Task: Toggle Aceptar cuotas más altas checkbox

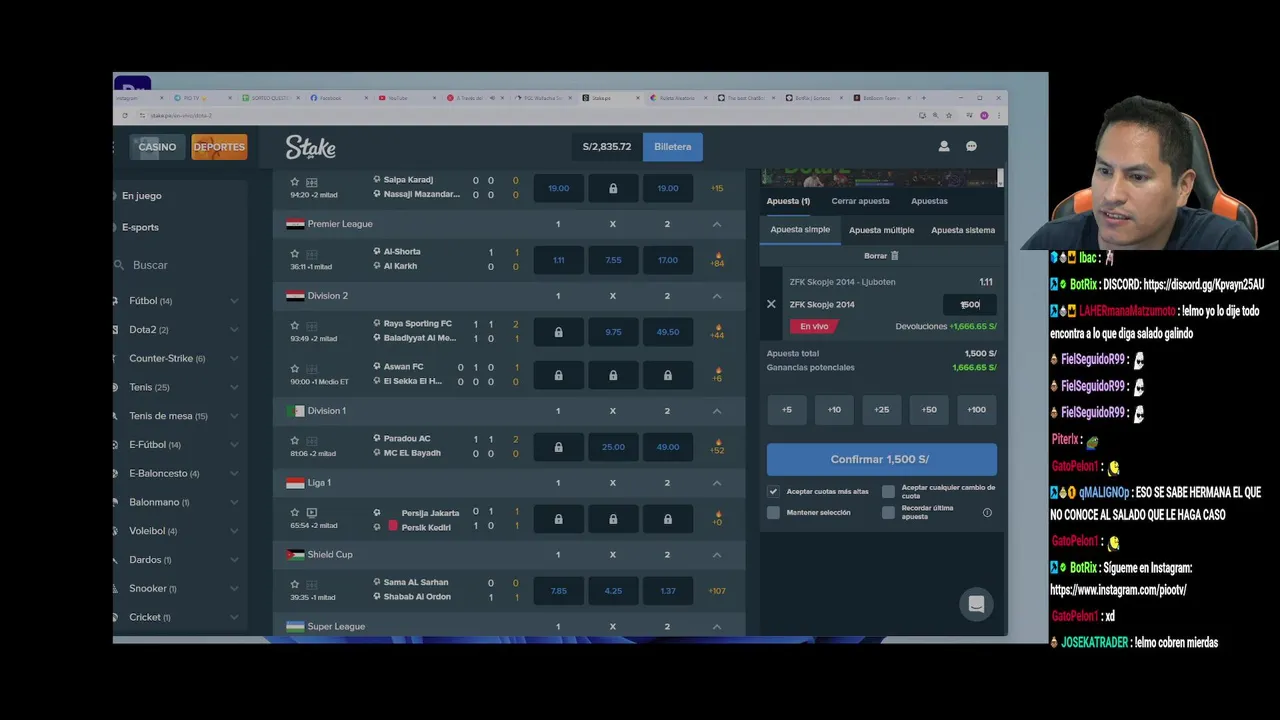Action: 773,491
